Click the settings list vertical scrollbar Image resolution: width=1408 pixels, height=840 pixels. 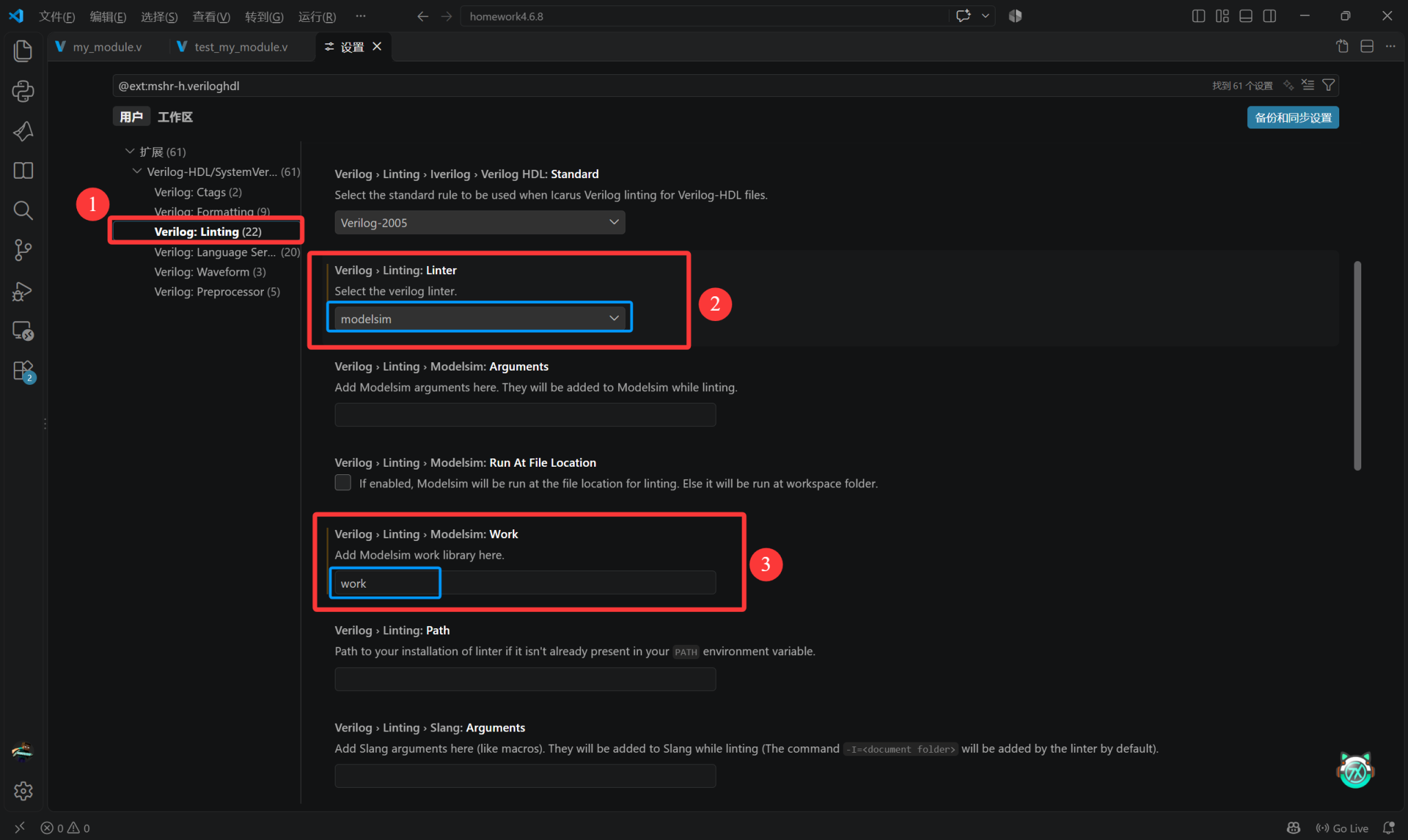1357,366
